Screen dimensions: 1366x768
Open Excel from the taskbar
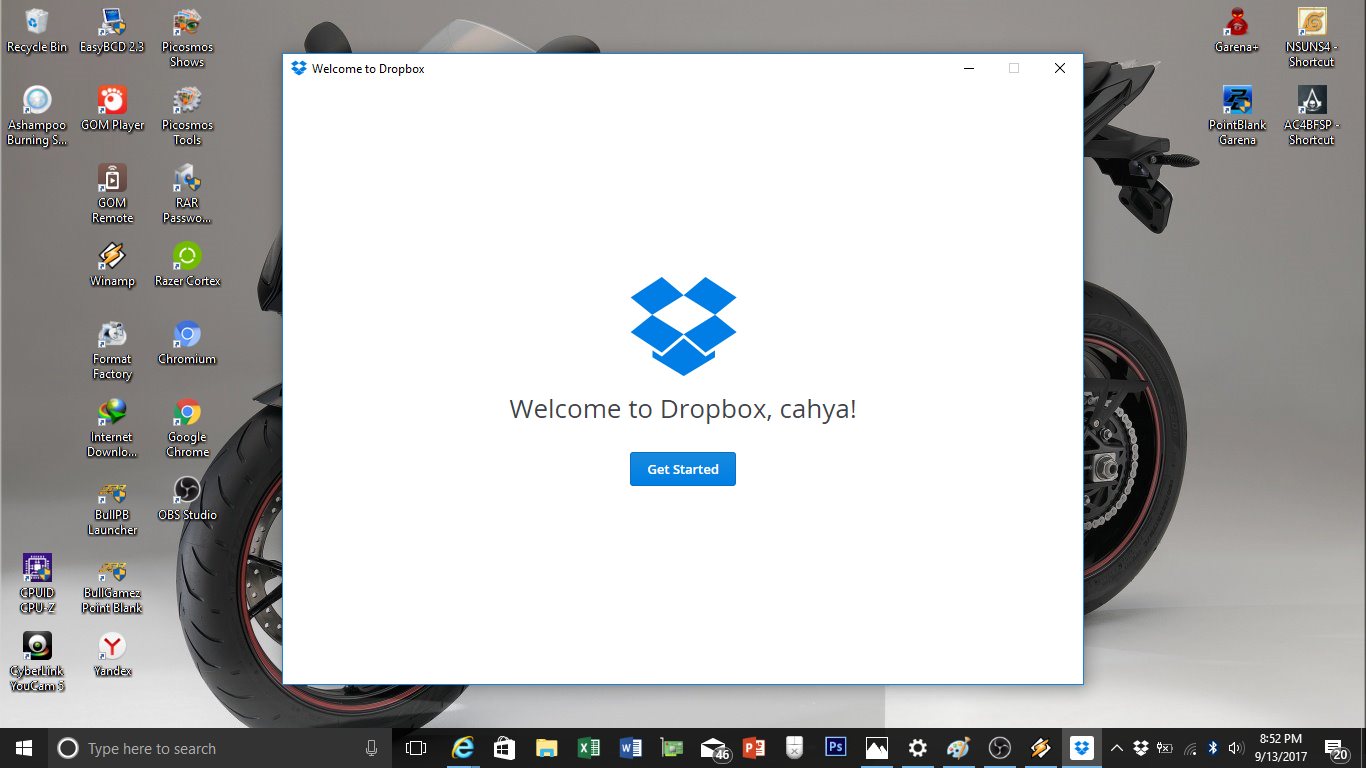click(588, 748)
